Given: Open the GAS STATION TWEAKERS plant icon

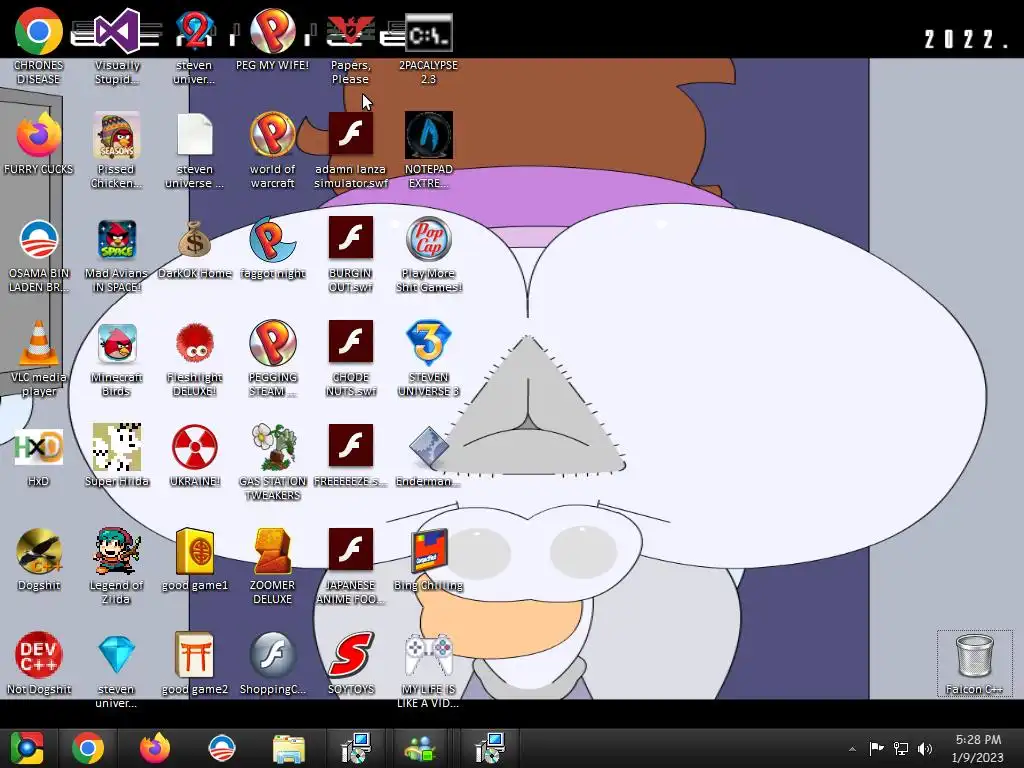Looking at the screenshot, I should [272, 447].
